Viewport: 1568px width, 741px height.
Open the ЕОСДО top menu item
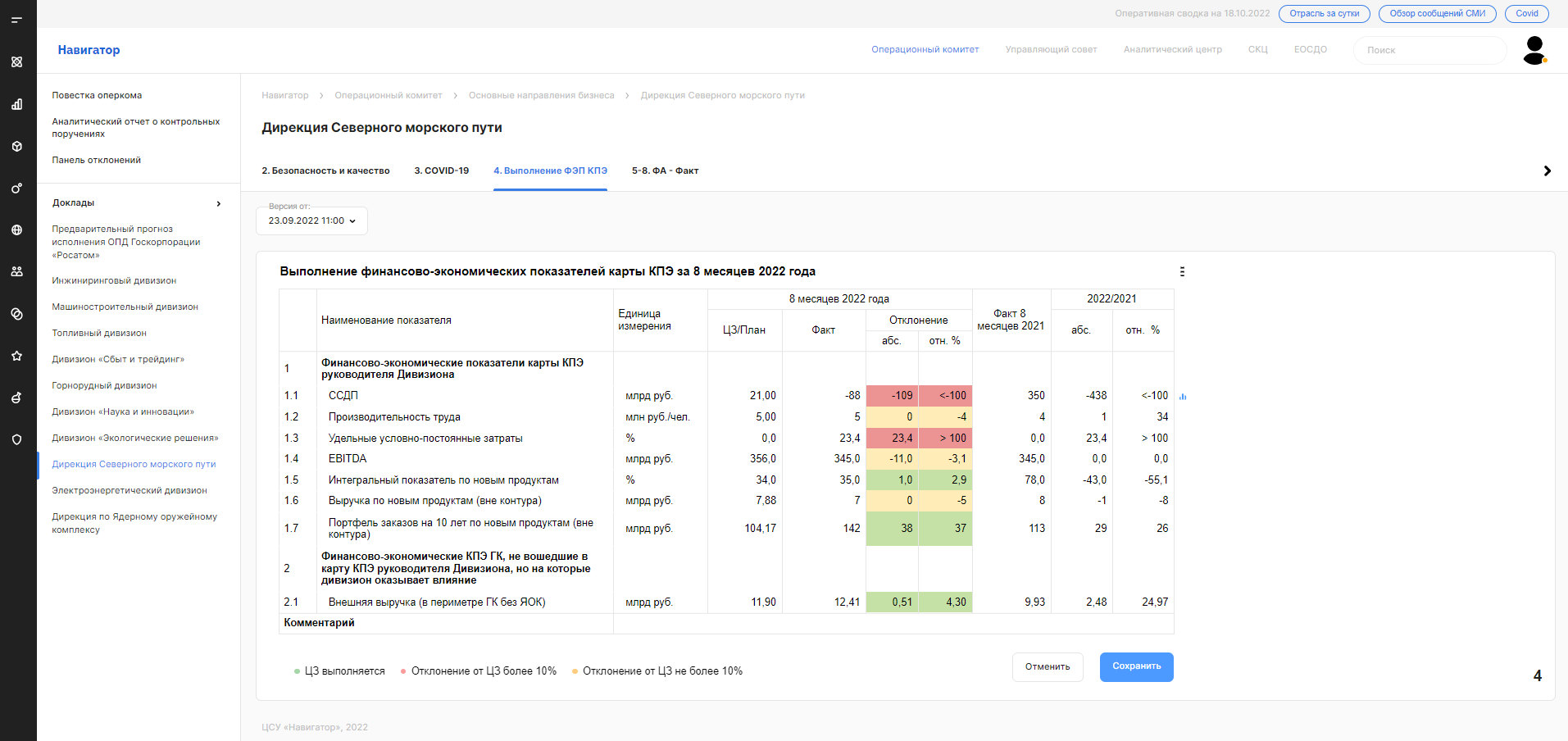point(1310,49)
